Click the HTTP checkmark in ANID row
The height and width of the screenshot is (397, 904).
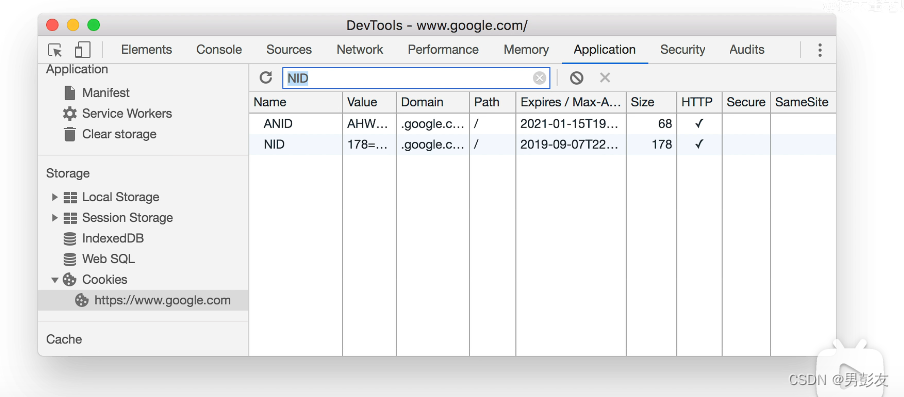pos(699,123)
